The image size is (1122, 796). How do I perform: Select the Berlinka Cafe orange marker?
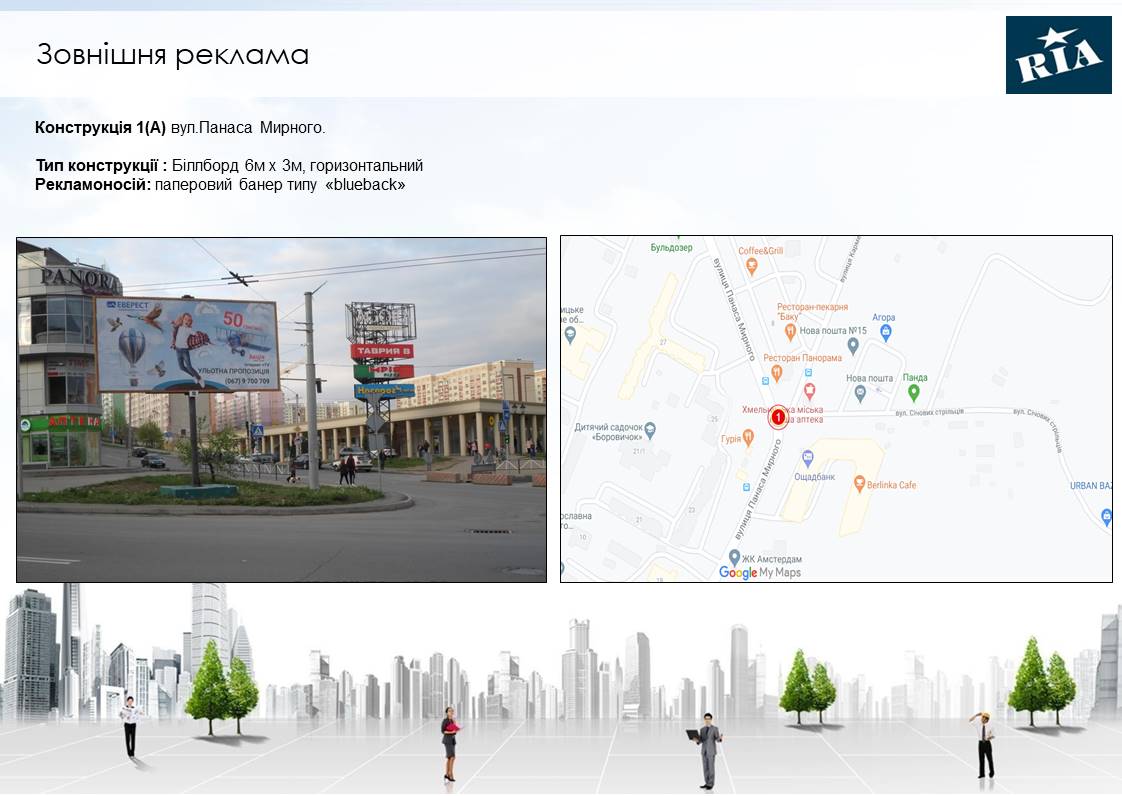(859, 484)
